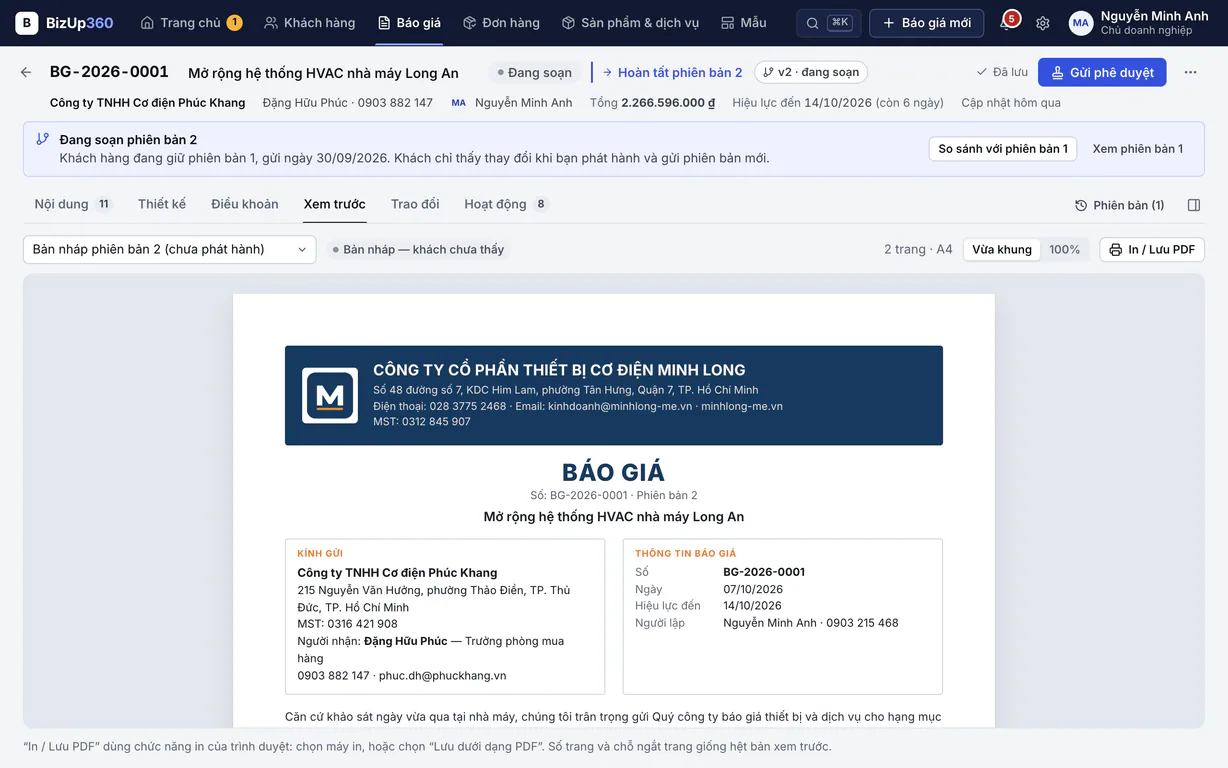Click the Đang soạn status badge
The image size is (1228, 768).
pyautogui.click(x=535, y=72)
